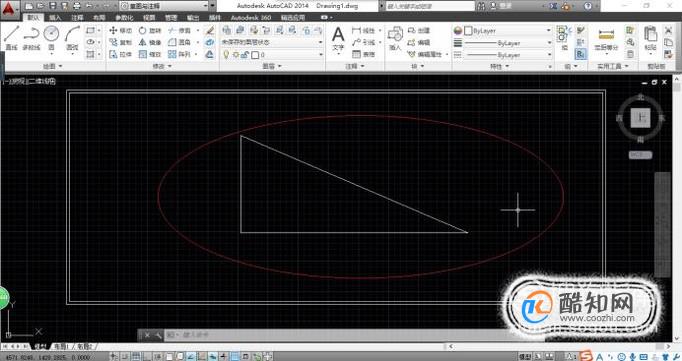682x361 pixels.
Task: Select the Line (直线) drawing tool
Action: 11,37
